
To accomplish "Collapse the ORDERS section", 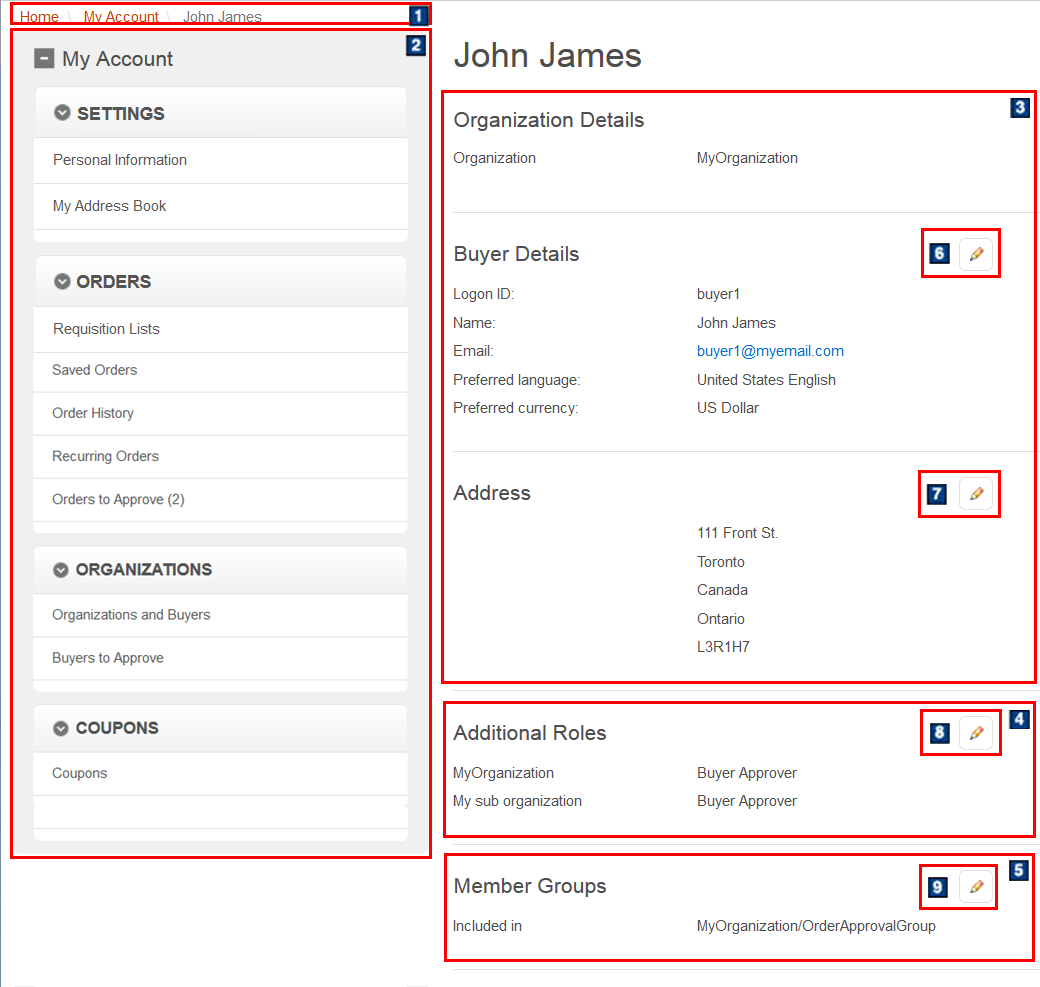I will click(62, 282).
